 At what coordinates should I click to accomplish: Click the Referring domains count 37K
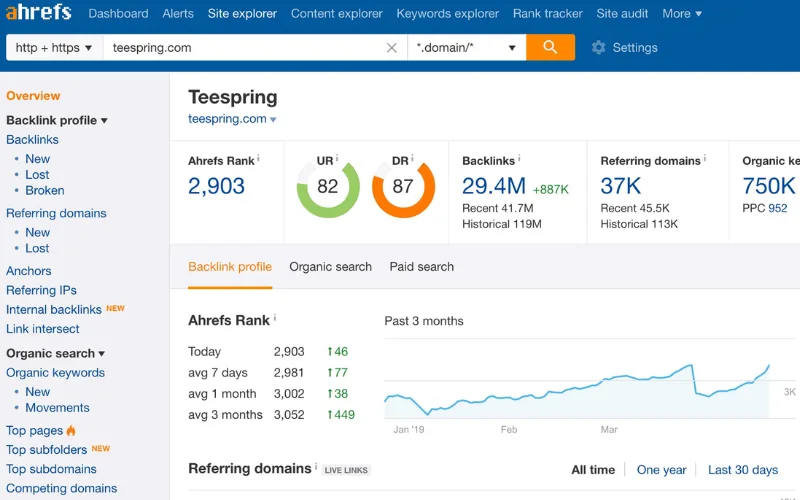pos(620,186)
